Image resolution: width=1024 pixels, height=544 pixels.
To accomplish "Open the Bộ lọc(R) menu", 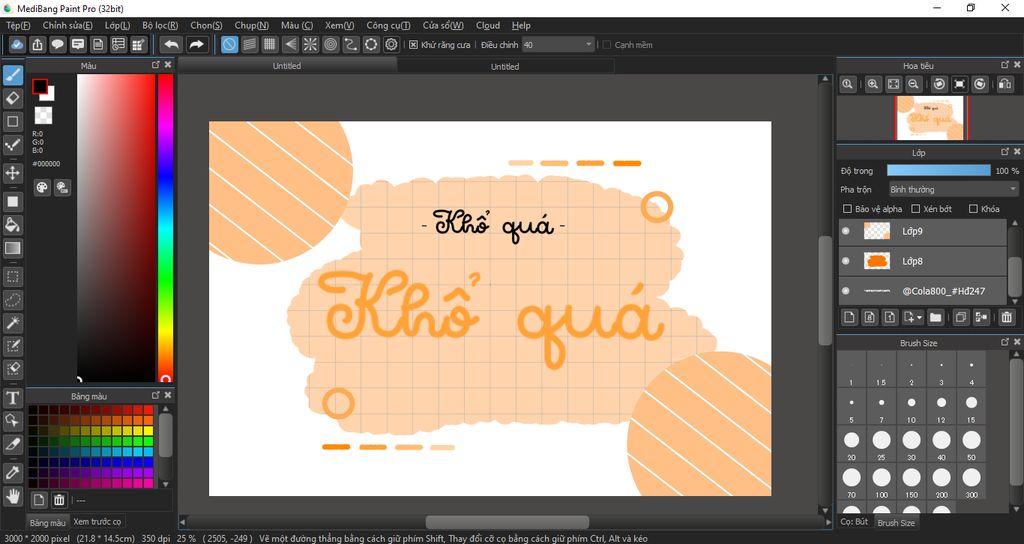I will click(x=160, y=25).
